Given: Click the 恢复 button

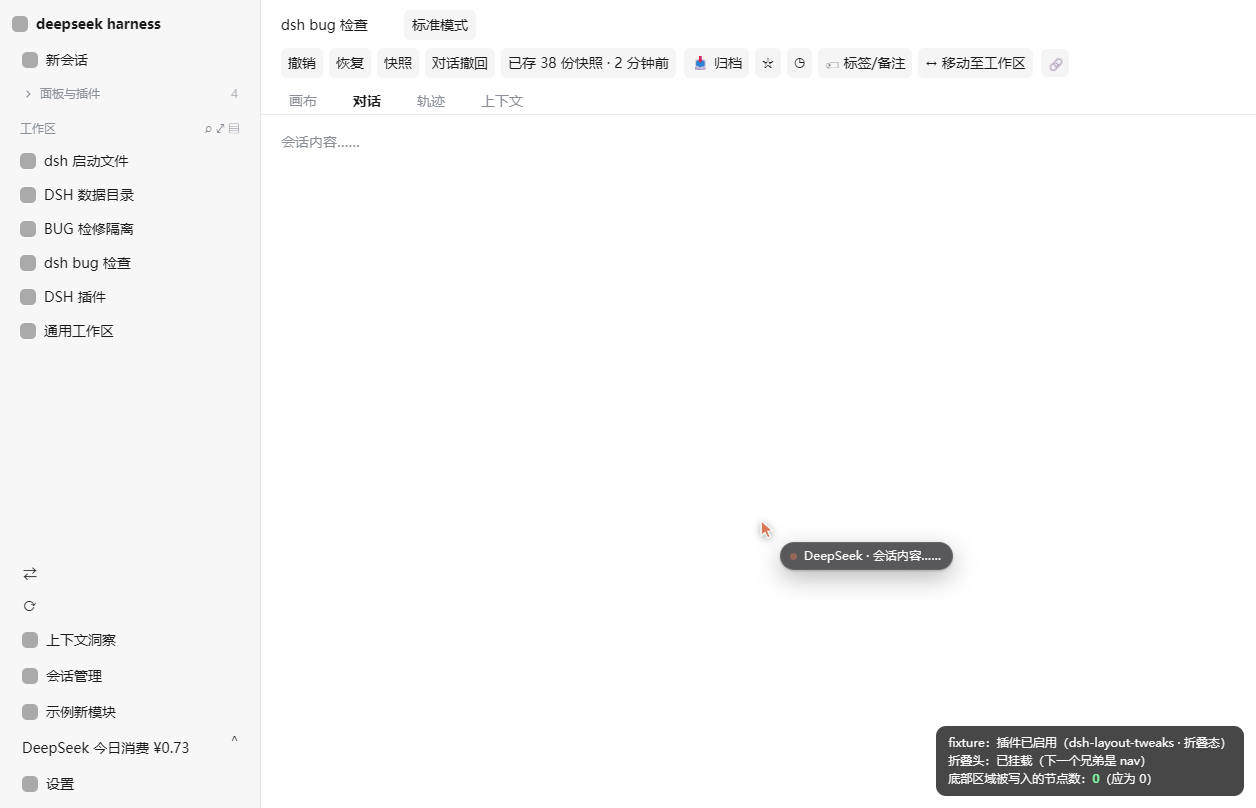Looking at the screenshot, I should [x=350, y=63].
